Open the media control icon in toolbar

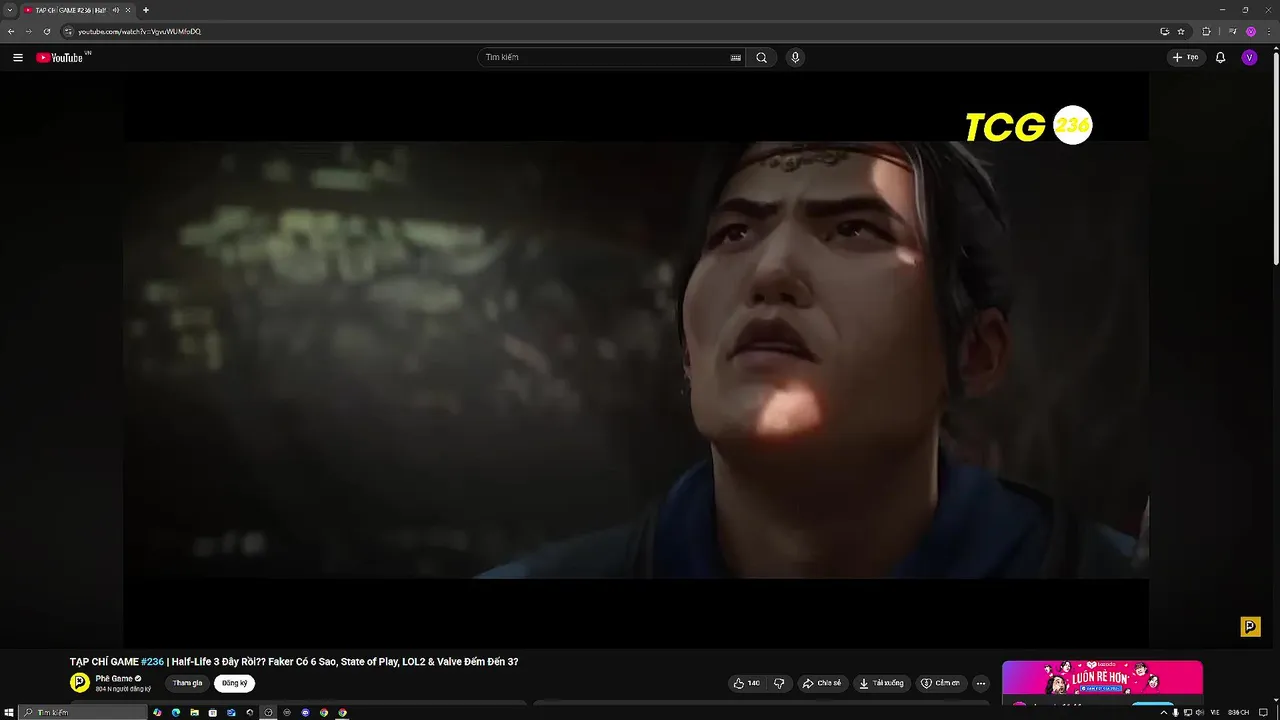pos(1233,31)
